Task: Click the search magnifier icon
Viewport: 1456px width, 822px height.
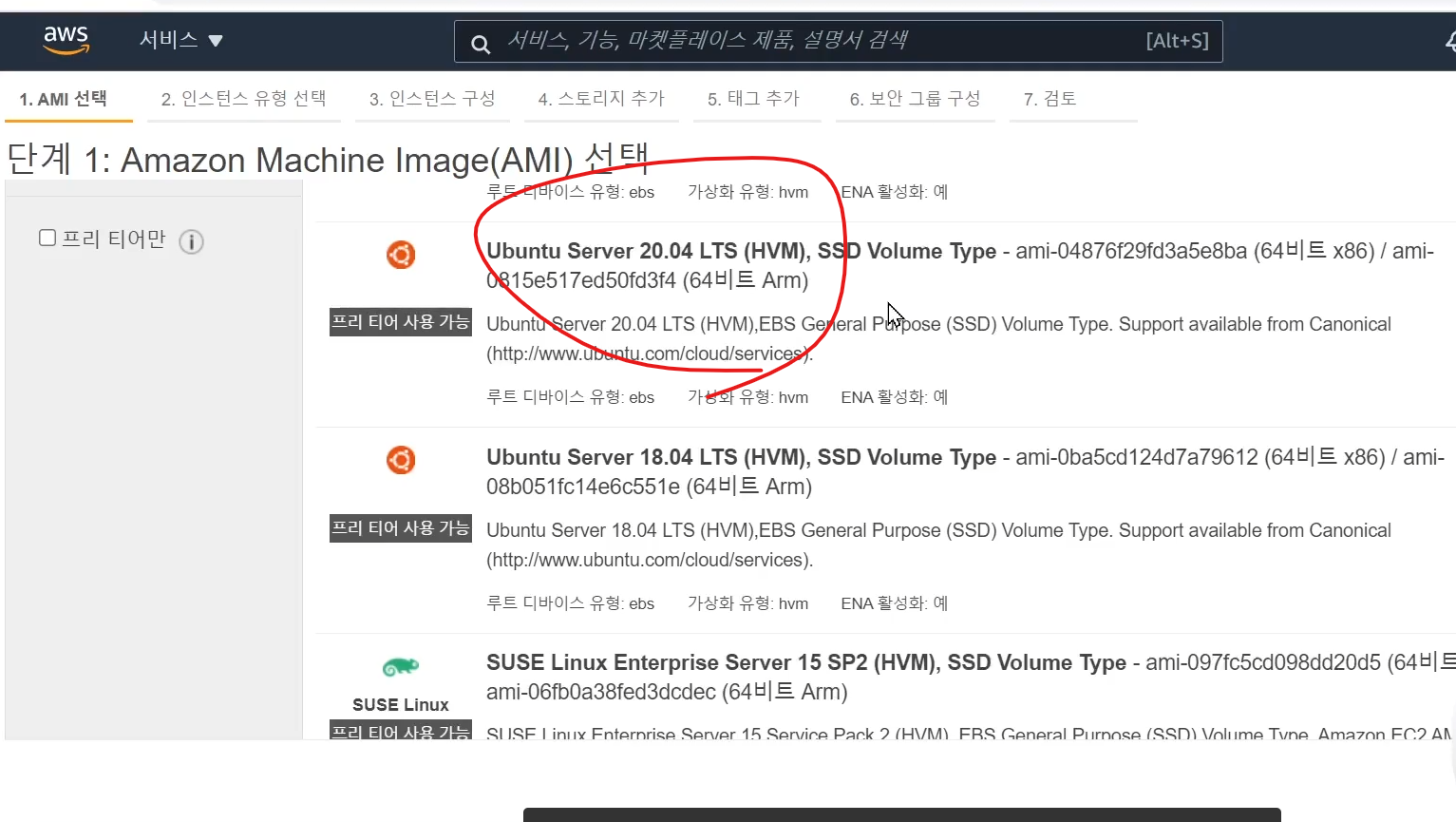Action: tap(481, 44)
